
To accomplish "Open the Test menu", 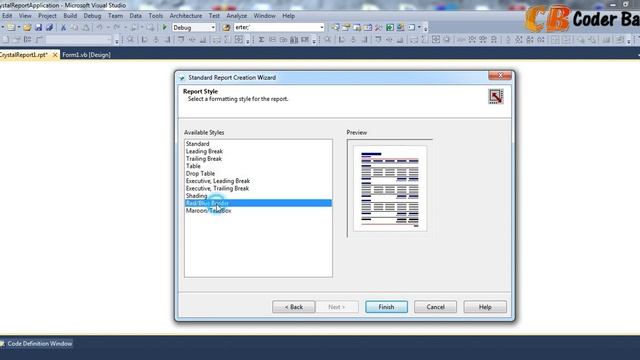I will (x=214, y=16).
